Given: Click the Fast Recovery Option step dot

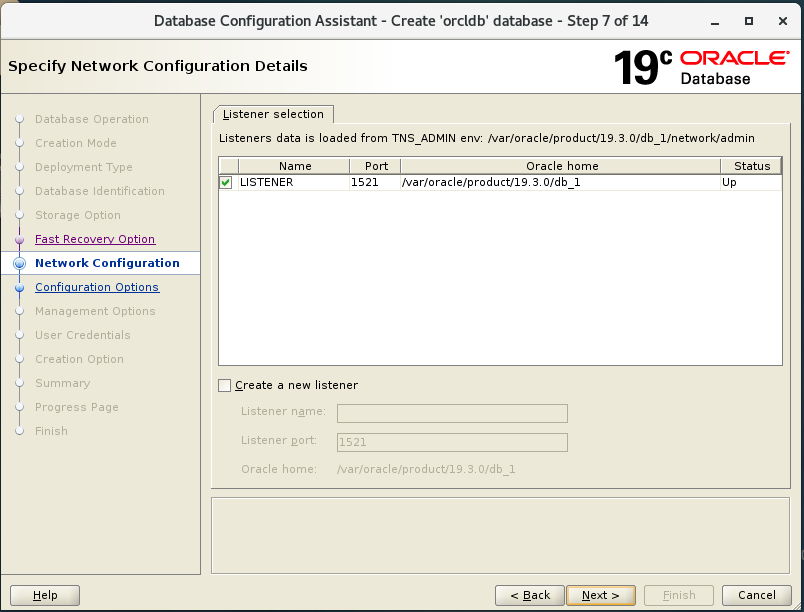Looking at the screenshot, I should [21, 239].
